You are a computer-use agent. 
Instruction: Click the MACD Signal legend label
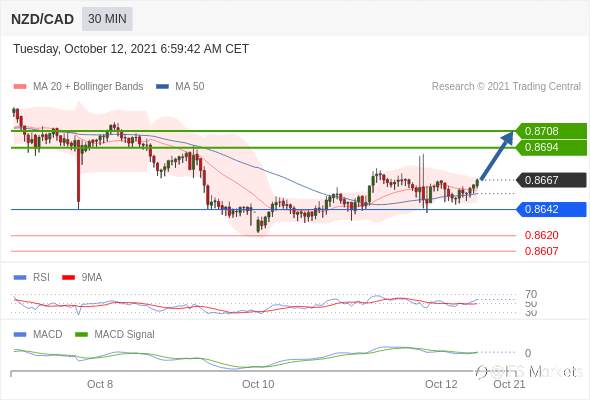[125, 334]
